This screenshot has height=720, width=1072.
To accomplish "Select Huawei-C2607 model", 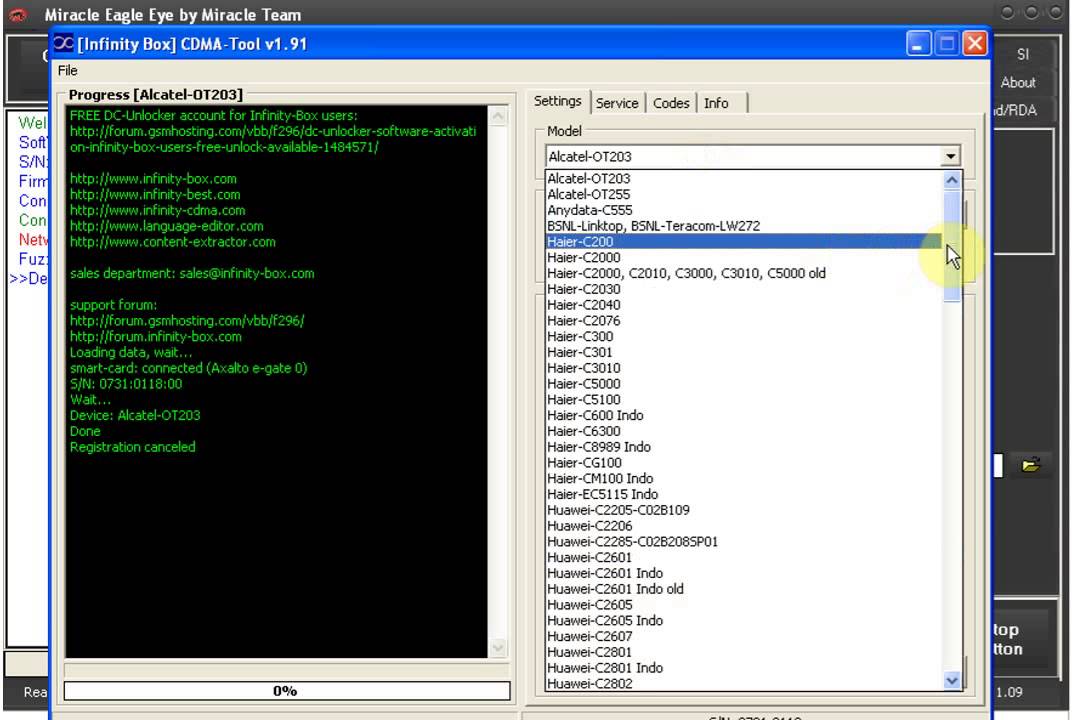I will click(x=743, y=636).
